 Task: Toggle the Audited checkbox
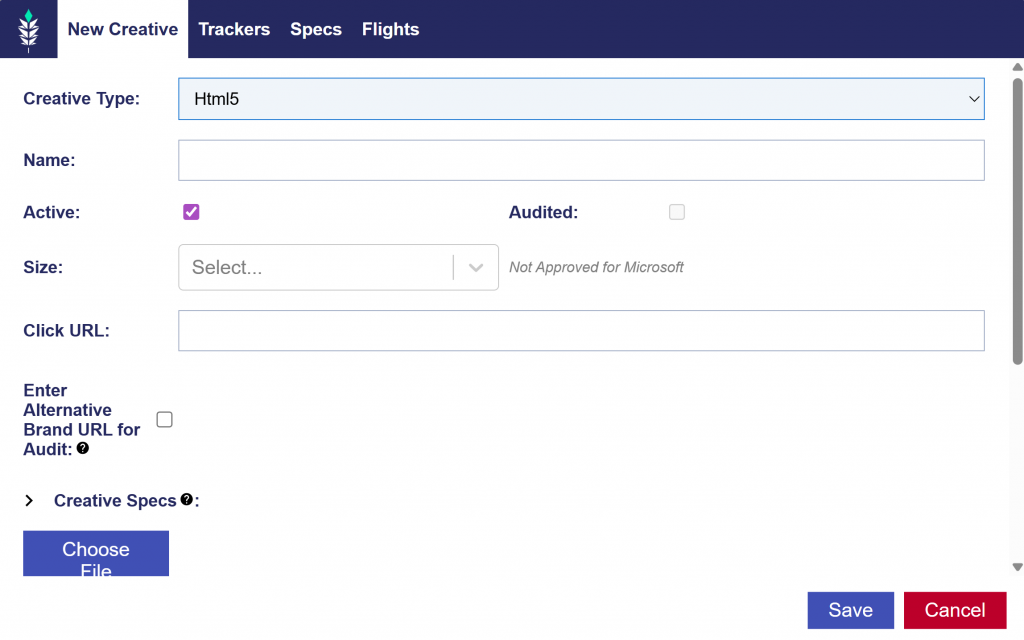[x=677, y=212]
